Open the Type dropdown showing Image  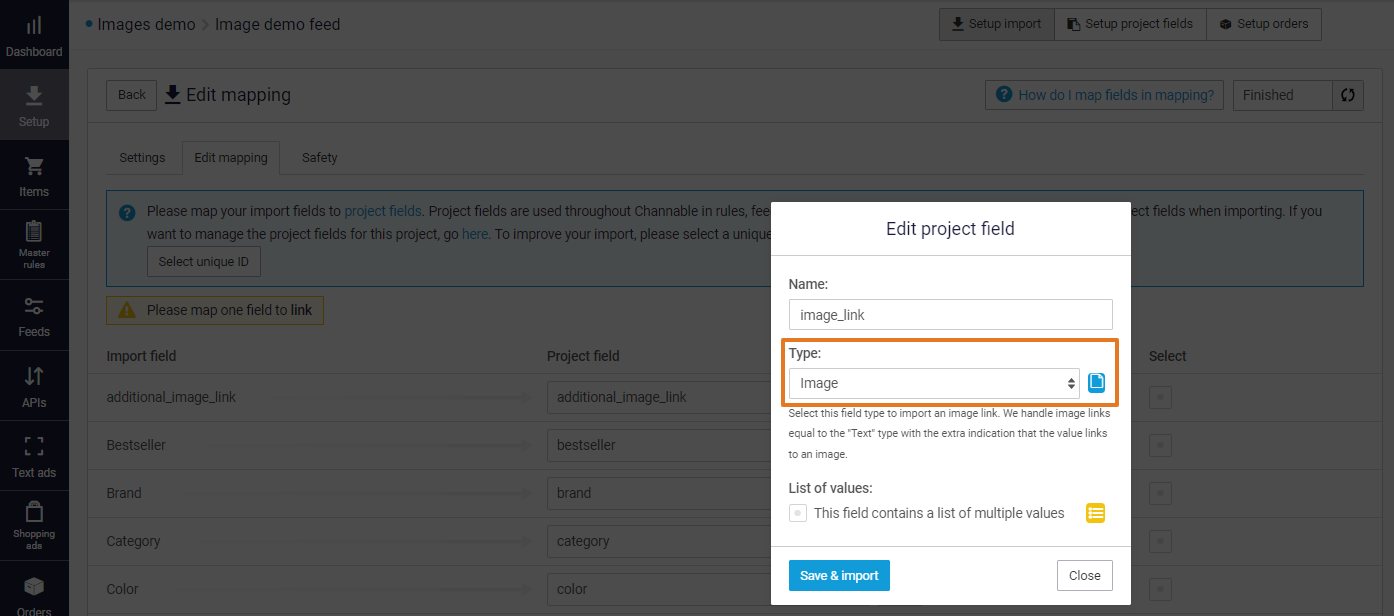pos(933,382)
